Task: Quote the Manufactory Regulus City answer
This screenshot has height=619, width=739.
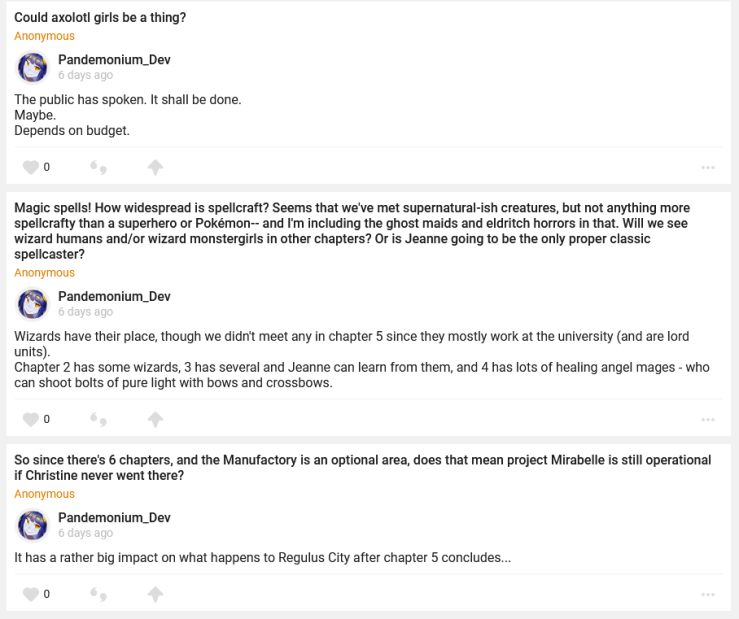Action: (x=99, y=594)
